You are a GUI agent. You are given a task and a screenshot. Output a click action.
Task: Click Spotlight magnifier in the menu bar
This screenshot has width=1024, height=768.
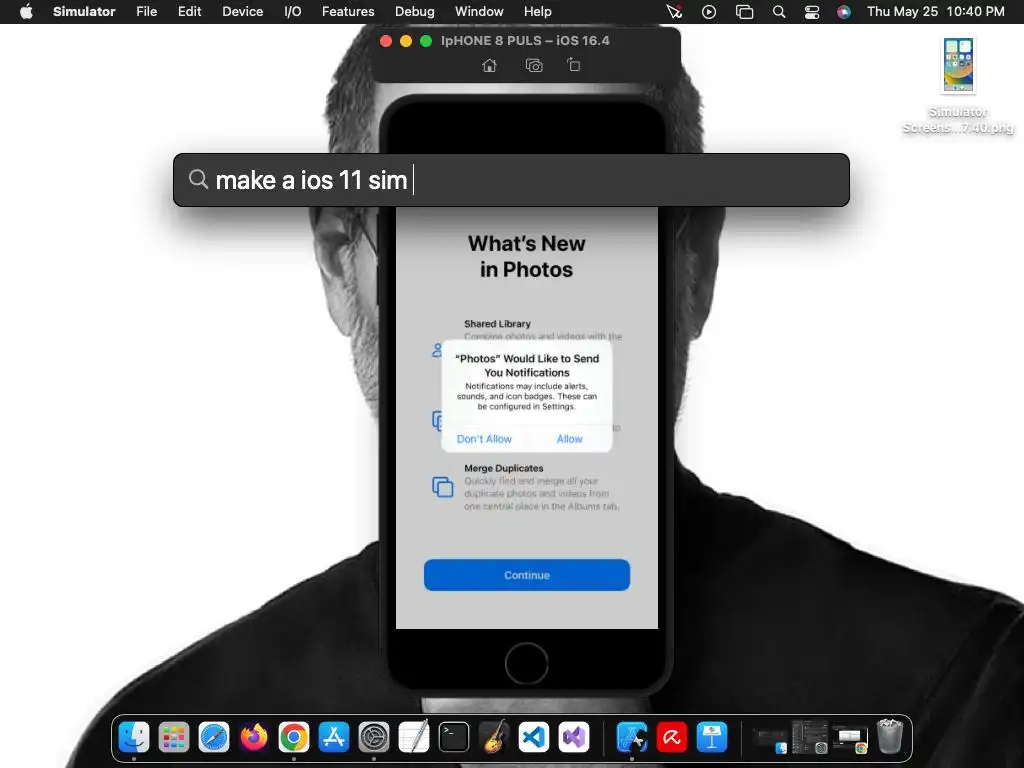[x=778, y=12]
